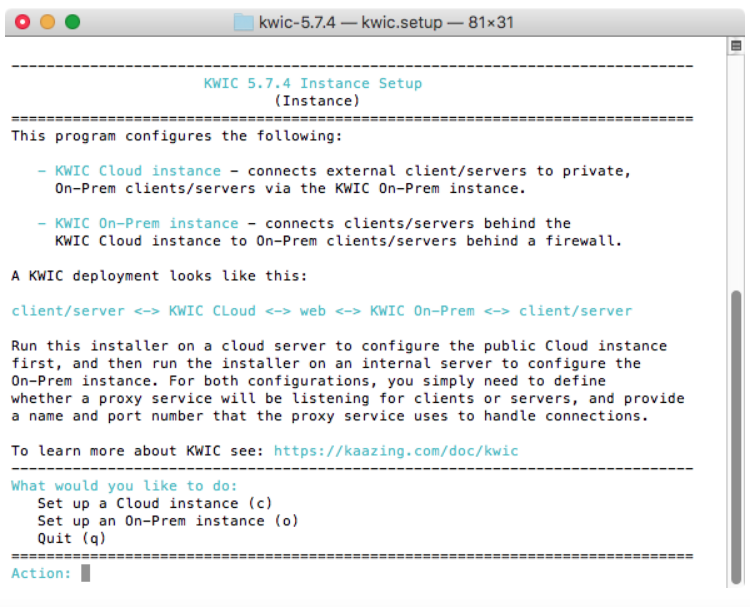Open the https://kaazing.com/doc/kwic link
Screen dimensions: 750x607
tap(396, 451)
